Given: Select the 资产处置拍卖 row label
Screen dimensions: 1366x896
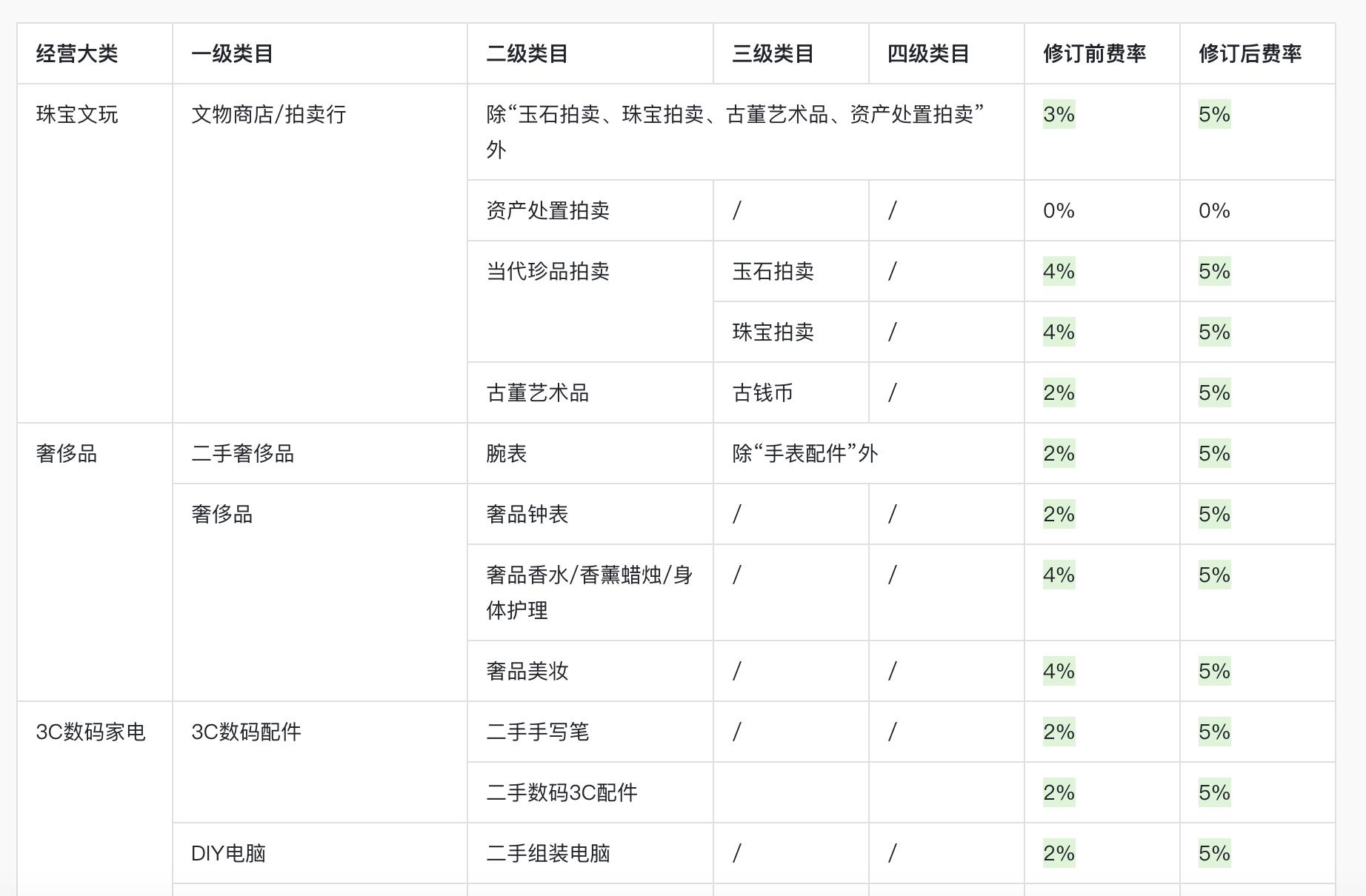Looking at the screenshot, I should click(x=548, y=211).
